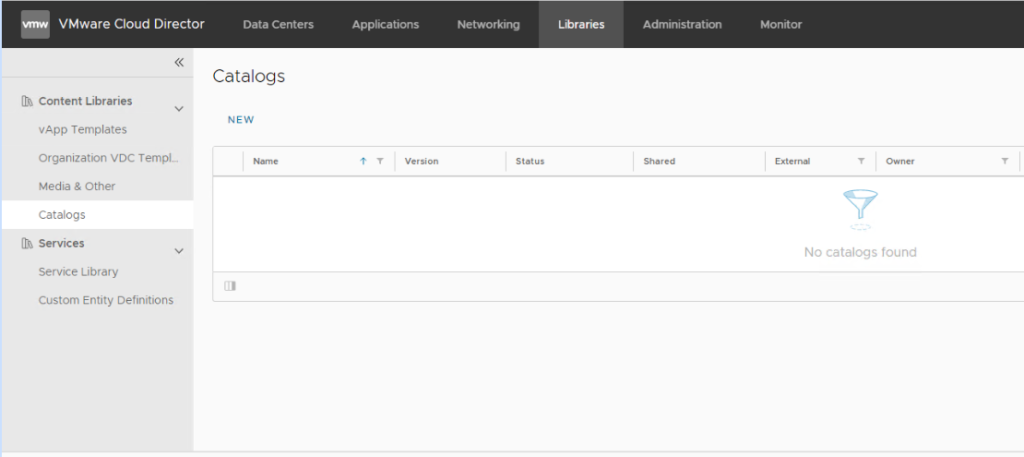Collapse the Content Libraries section chevron
Screen dimensions: 1024x457
pyautogui.click(x=179, y=108)
